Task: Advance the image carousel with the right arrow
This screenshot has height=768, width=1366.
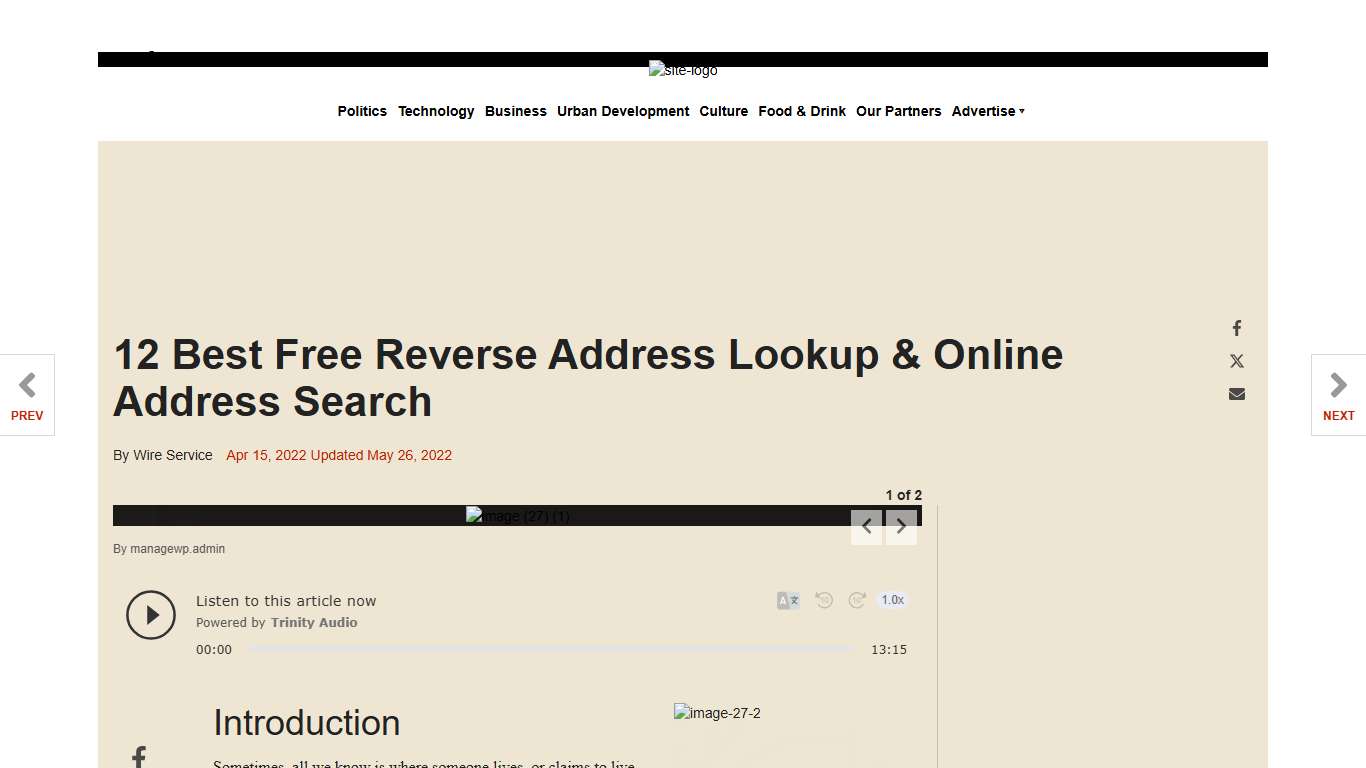Action: 901,525
